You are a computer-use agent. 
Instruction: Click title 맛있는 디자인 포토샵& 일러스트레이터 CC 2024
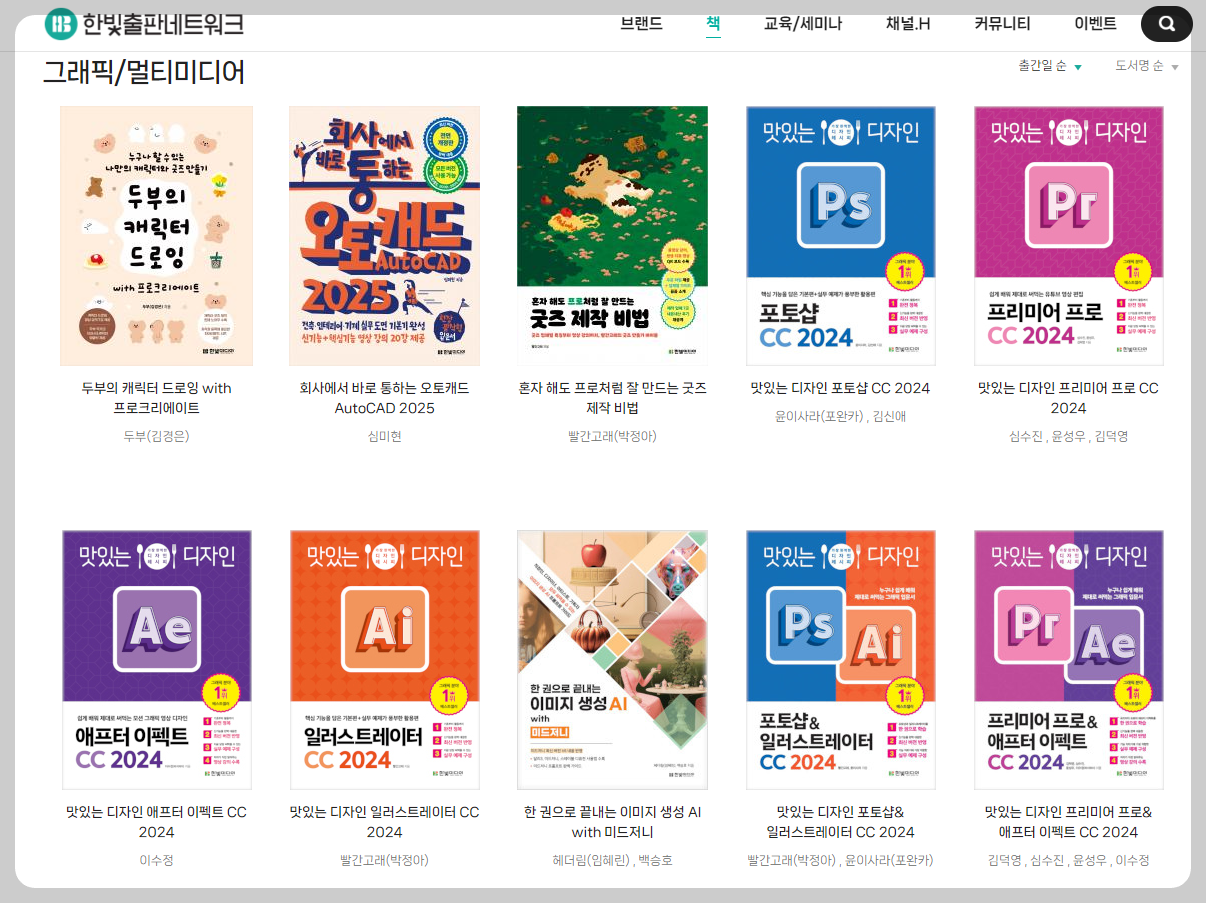[x=841, y=822]
